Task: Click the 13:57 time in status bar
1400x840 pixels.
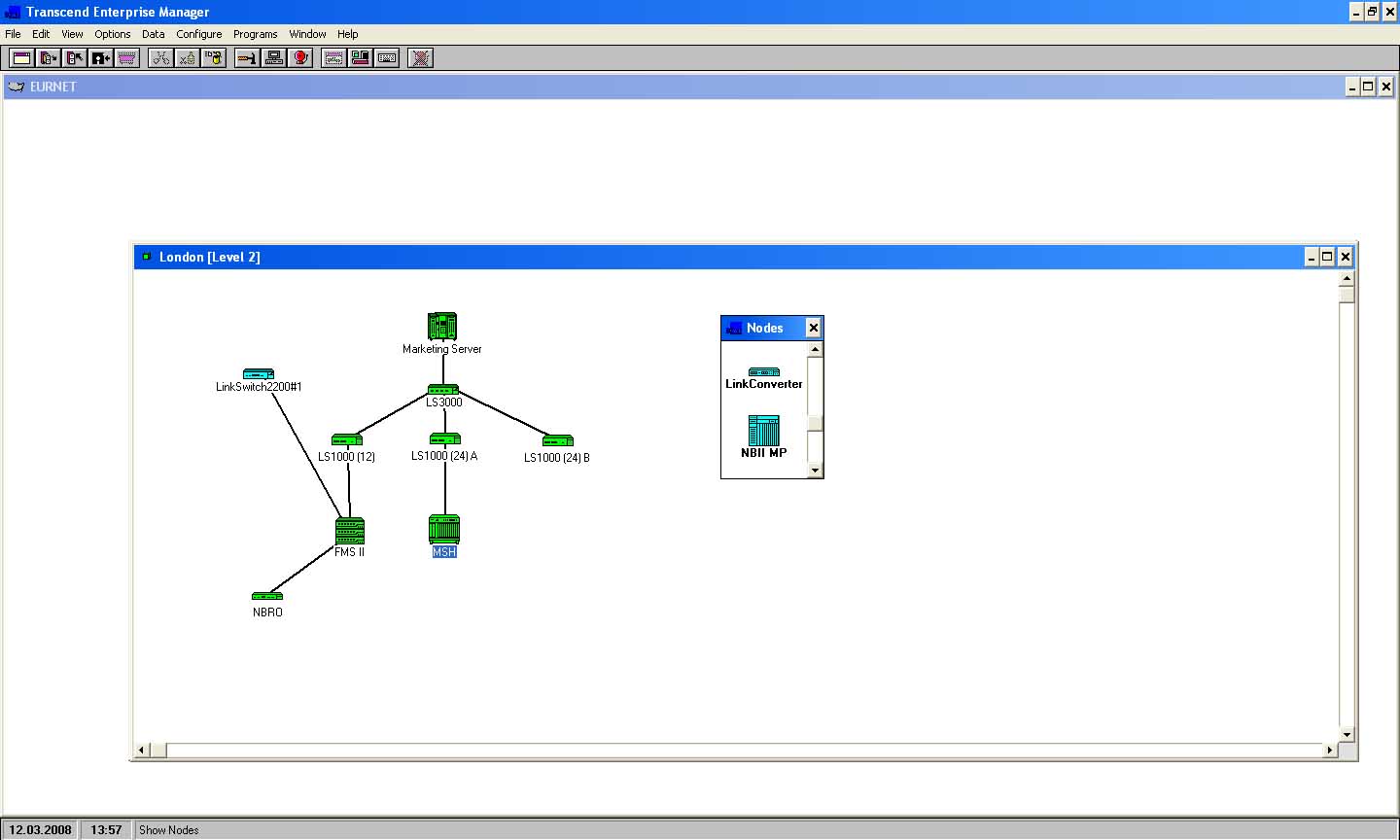Action: point(106,830)
